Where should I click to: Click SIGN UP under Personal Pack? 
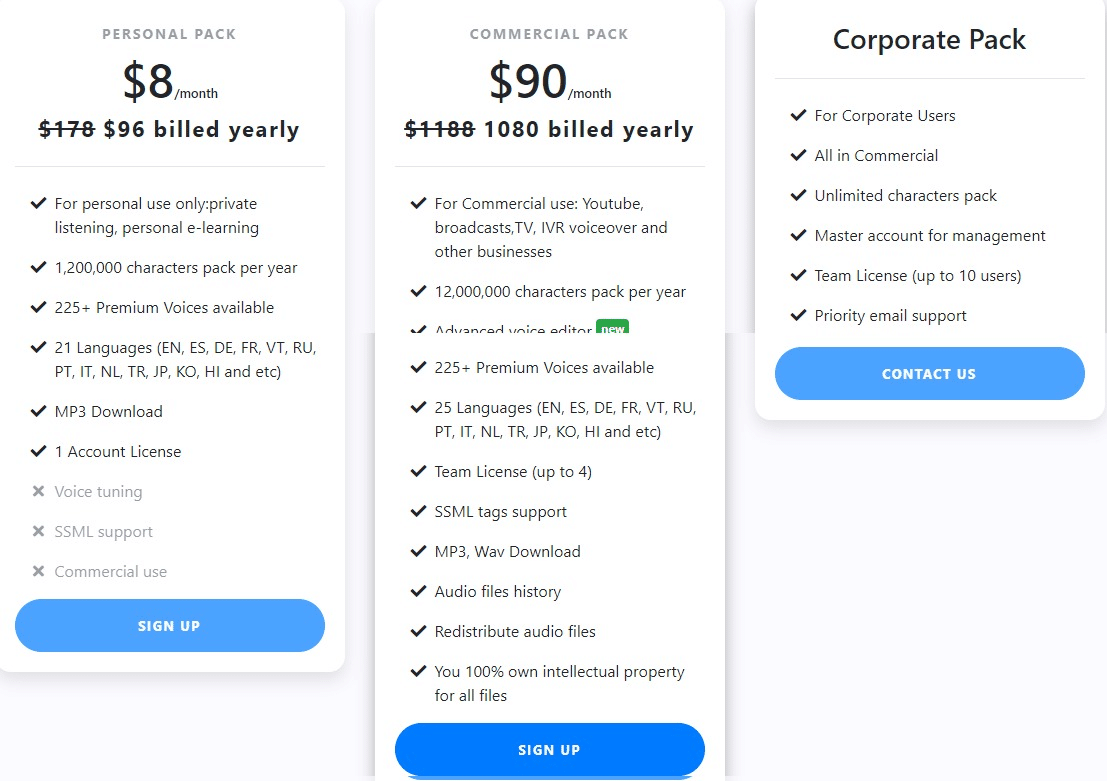(169, 625)
